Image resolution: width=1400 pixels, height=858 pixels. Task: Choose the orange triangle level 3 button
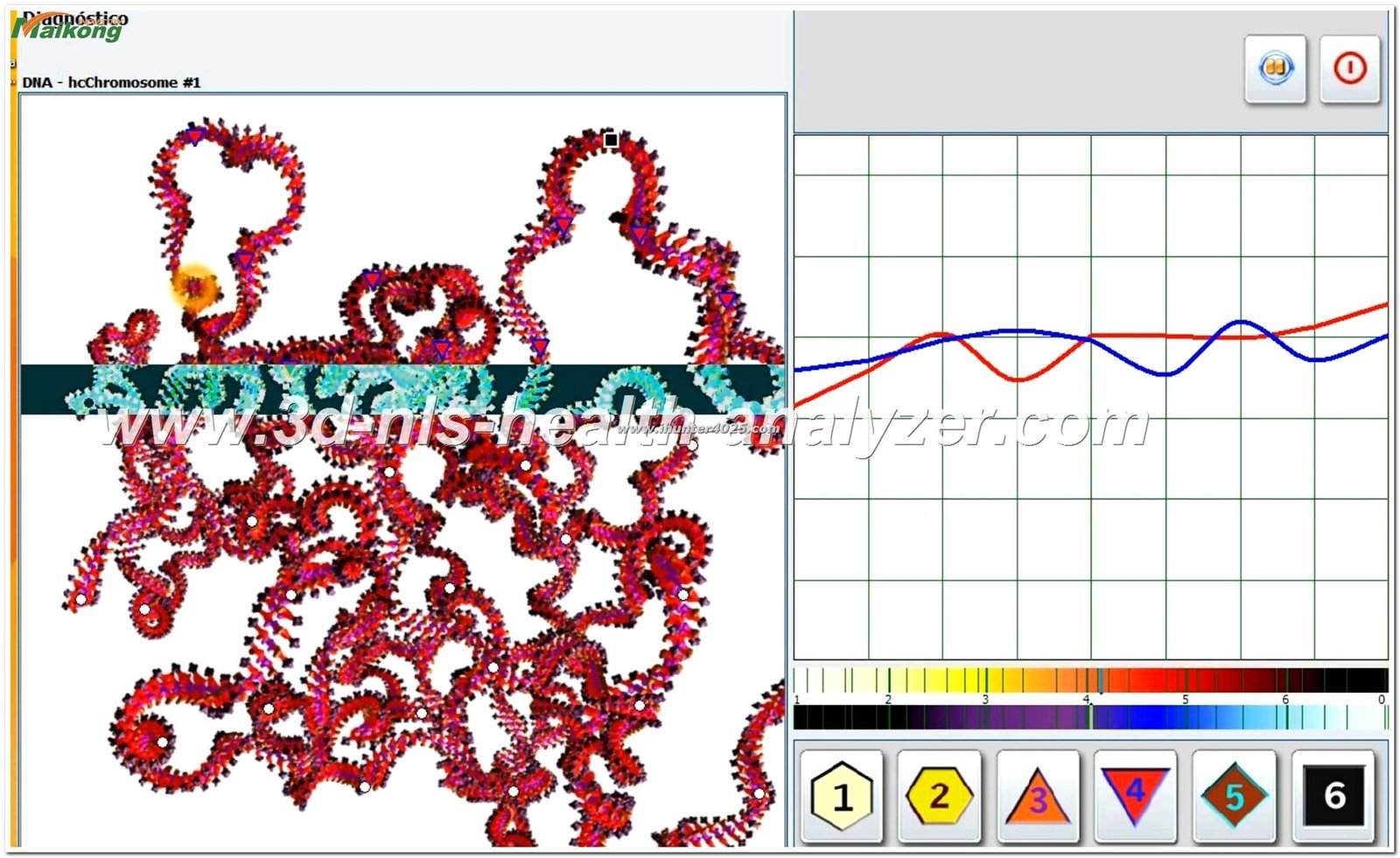coord(1037,796)
